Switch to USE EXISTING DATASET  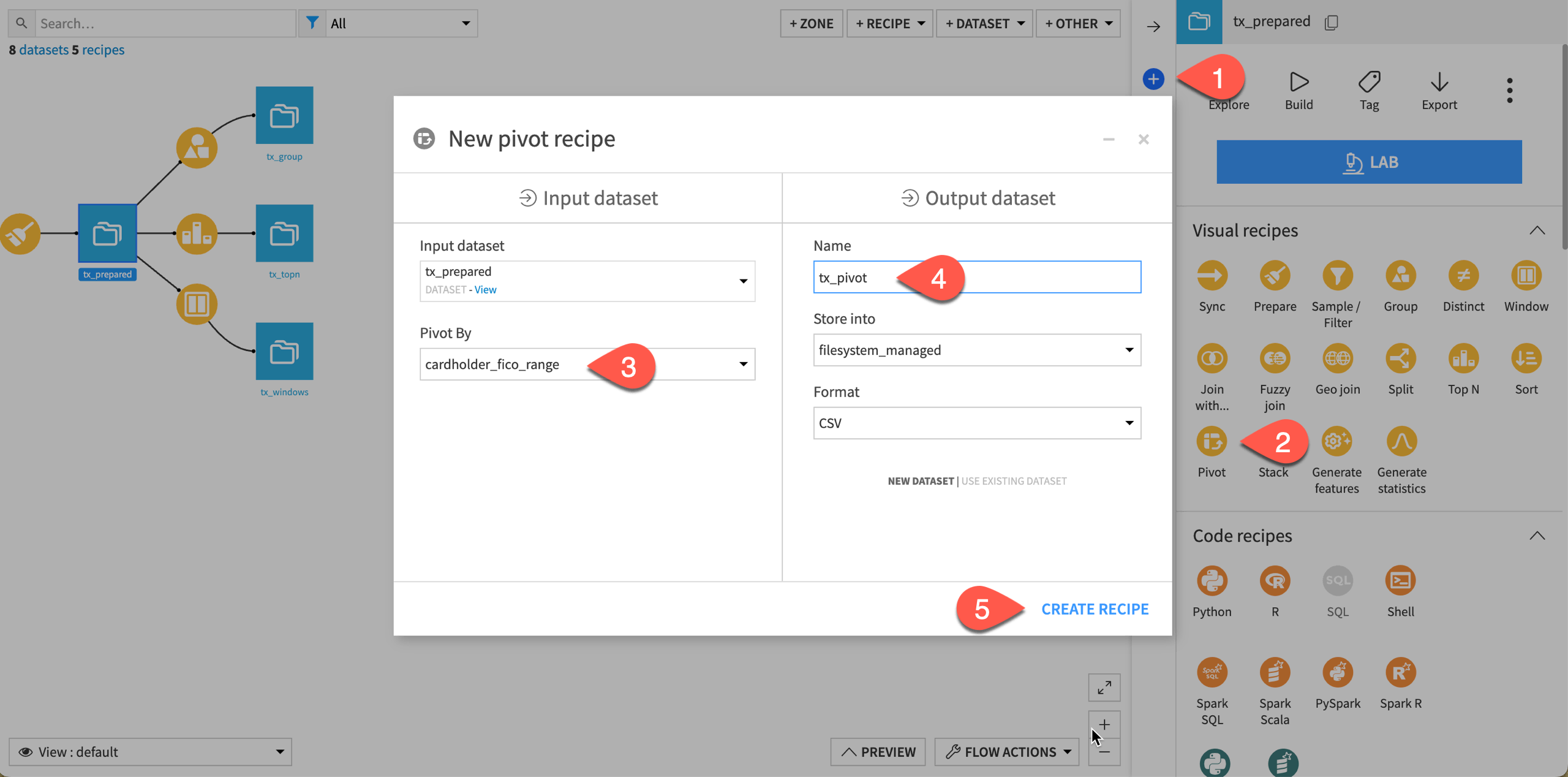[1014, 480]
